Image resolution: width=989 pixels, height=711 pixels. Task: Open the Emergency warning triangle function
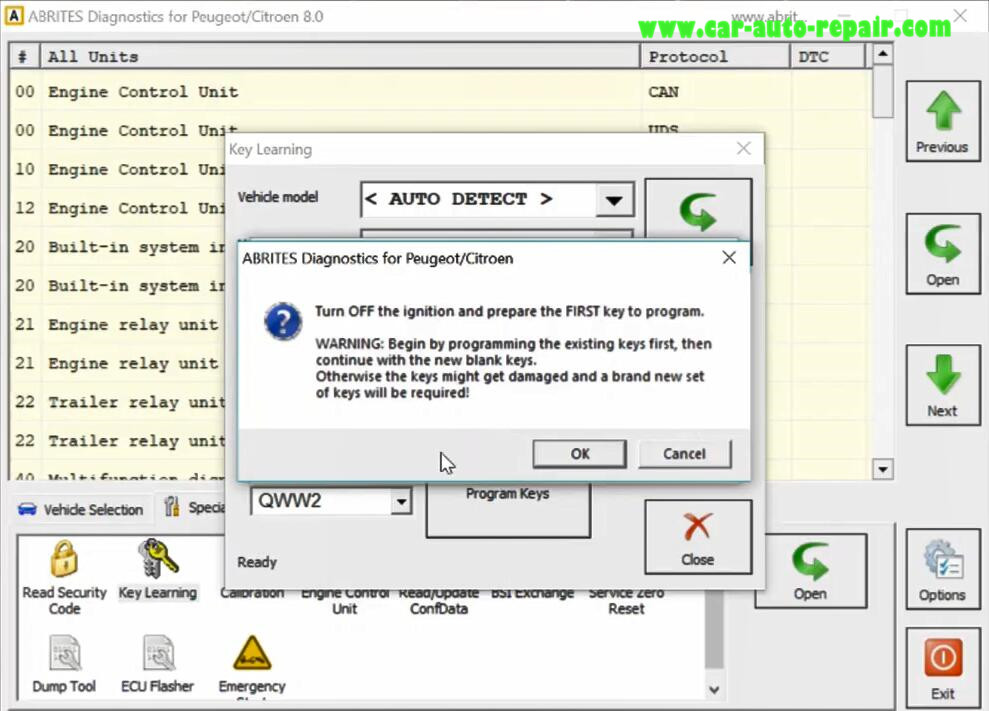click(252, 666)
